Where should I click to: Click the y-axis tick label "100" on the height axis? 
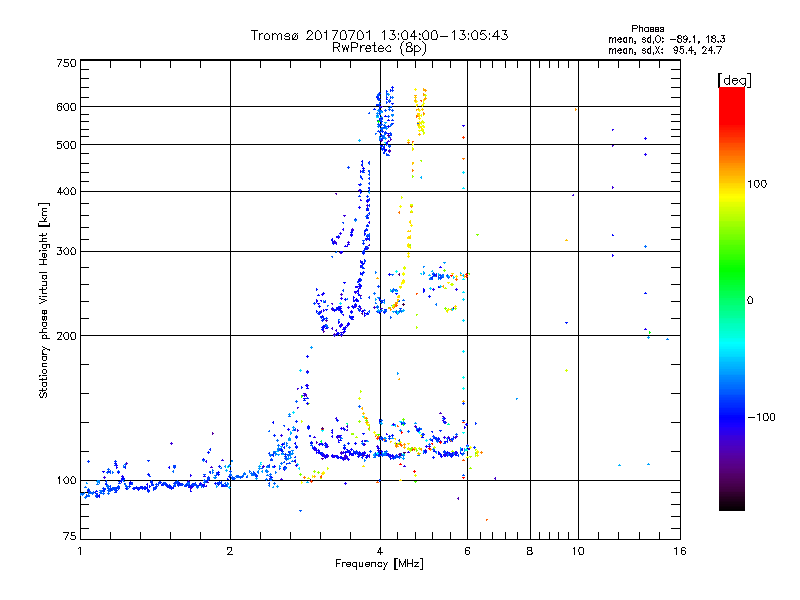tap(66, 481)
